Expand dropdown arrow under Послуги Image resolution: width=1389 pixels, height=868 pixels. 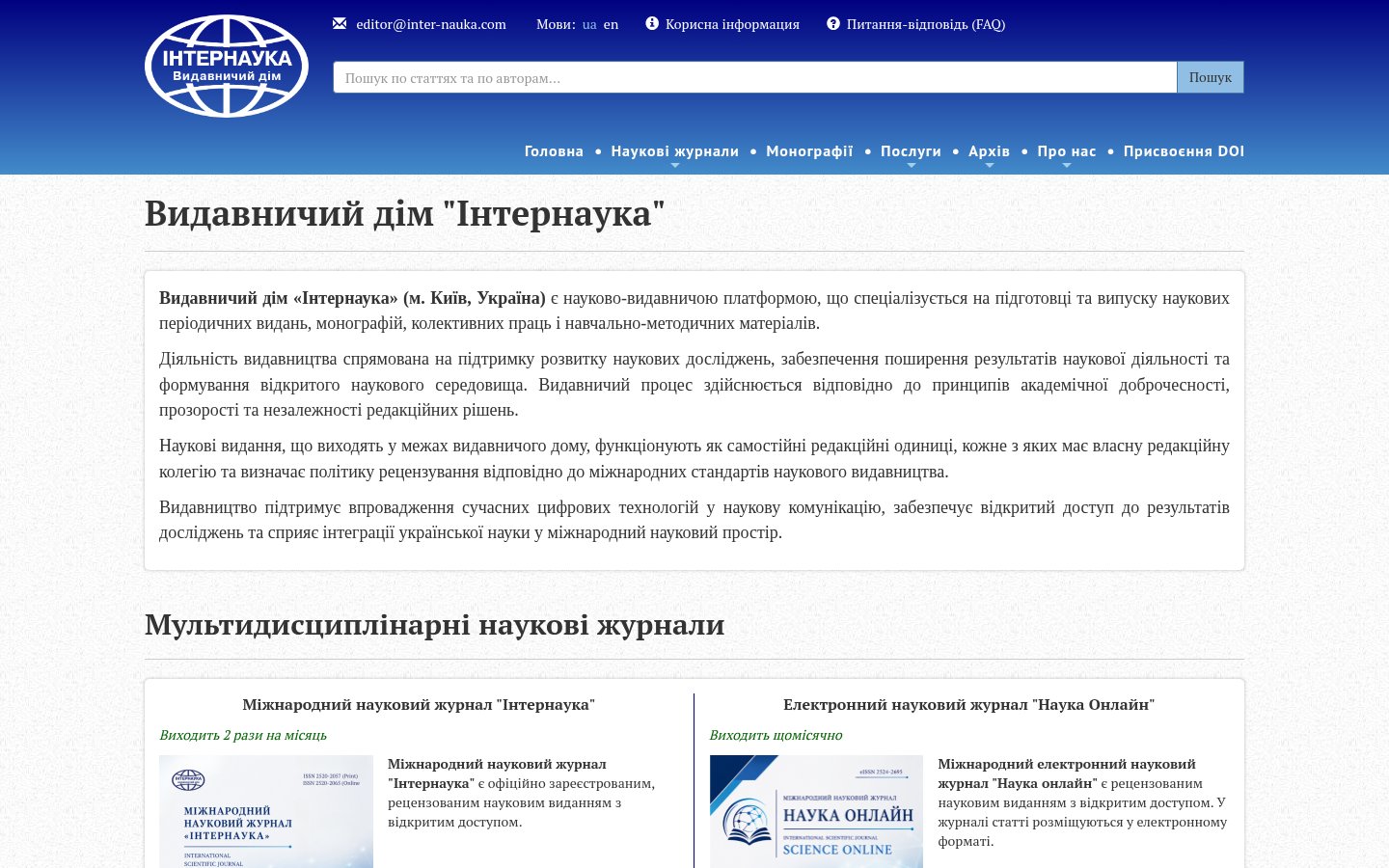point(912,166)
